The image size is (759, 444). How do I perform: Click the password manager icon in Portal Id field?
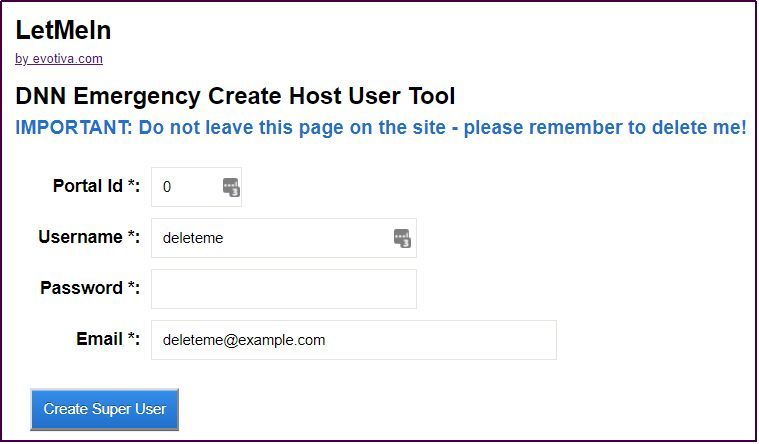tap(231, 187)
